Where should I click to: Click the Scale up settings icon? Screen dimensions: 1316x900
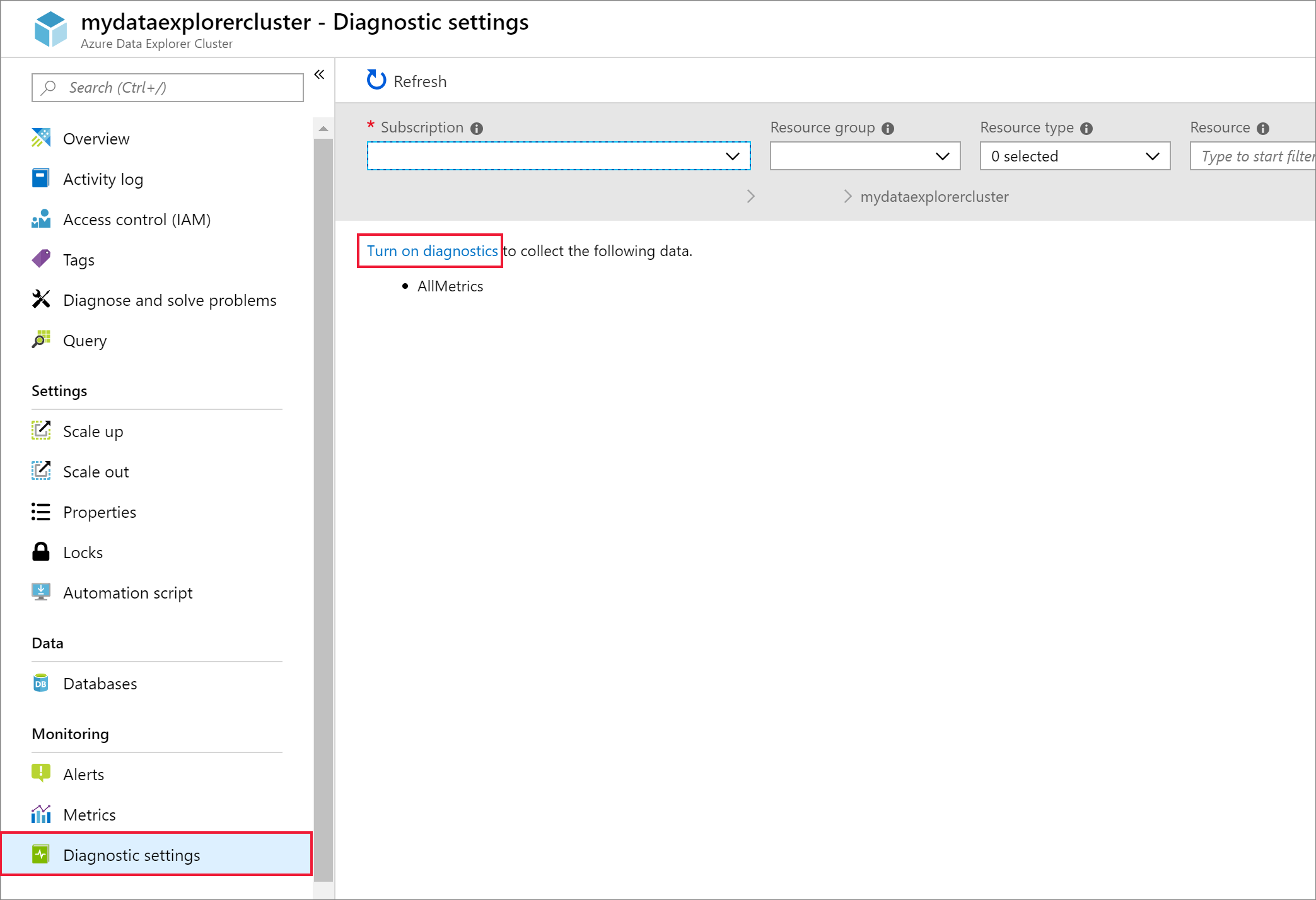click(x=41, y=431)
